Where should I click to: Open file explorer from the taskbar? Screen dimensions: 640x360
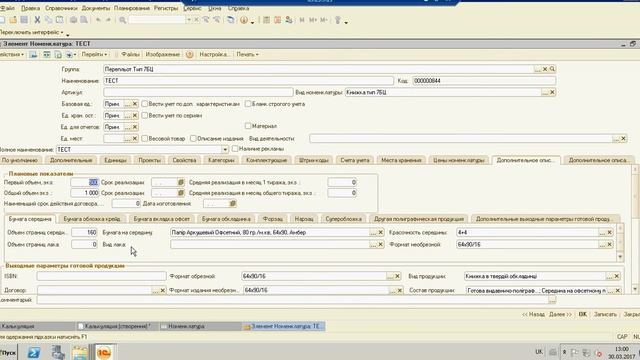pos(80,352)
